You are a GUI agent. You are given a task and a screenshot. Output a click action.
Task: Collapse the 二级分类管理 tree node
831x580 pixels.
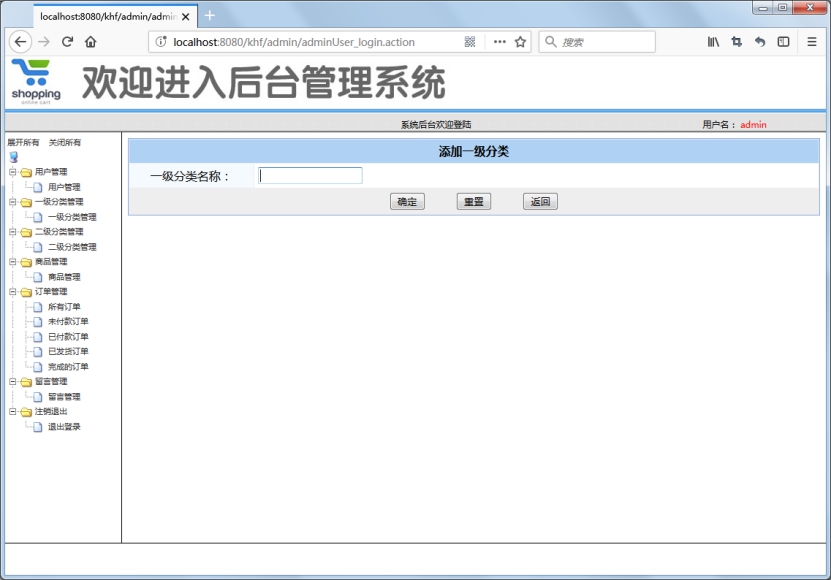13,232
